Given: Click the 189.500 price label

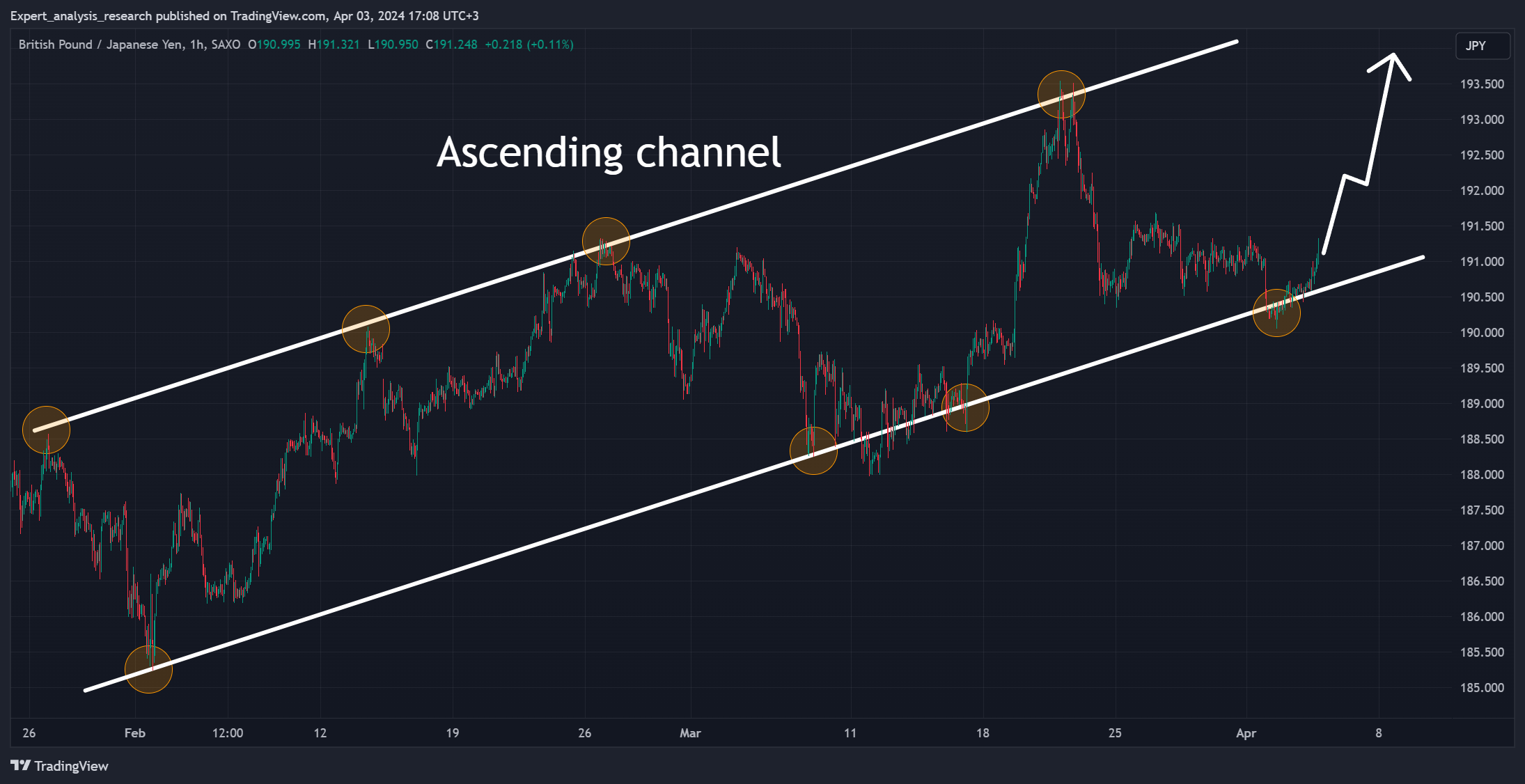Looking at the screenshot, I should (x=1482, y=368).
